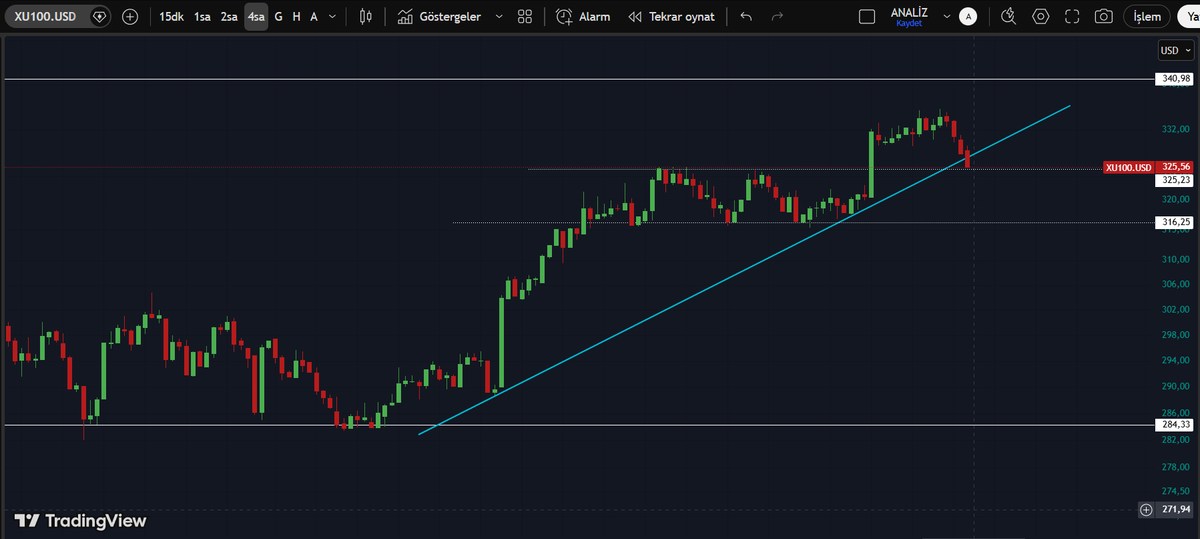Click the 271,94 crosshair price label
The height and width of the screenshot is (539, 1200).
[1175, 510]
